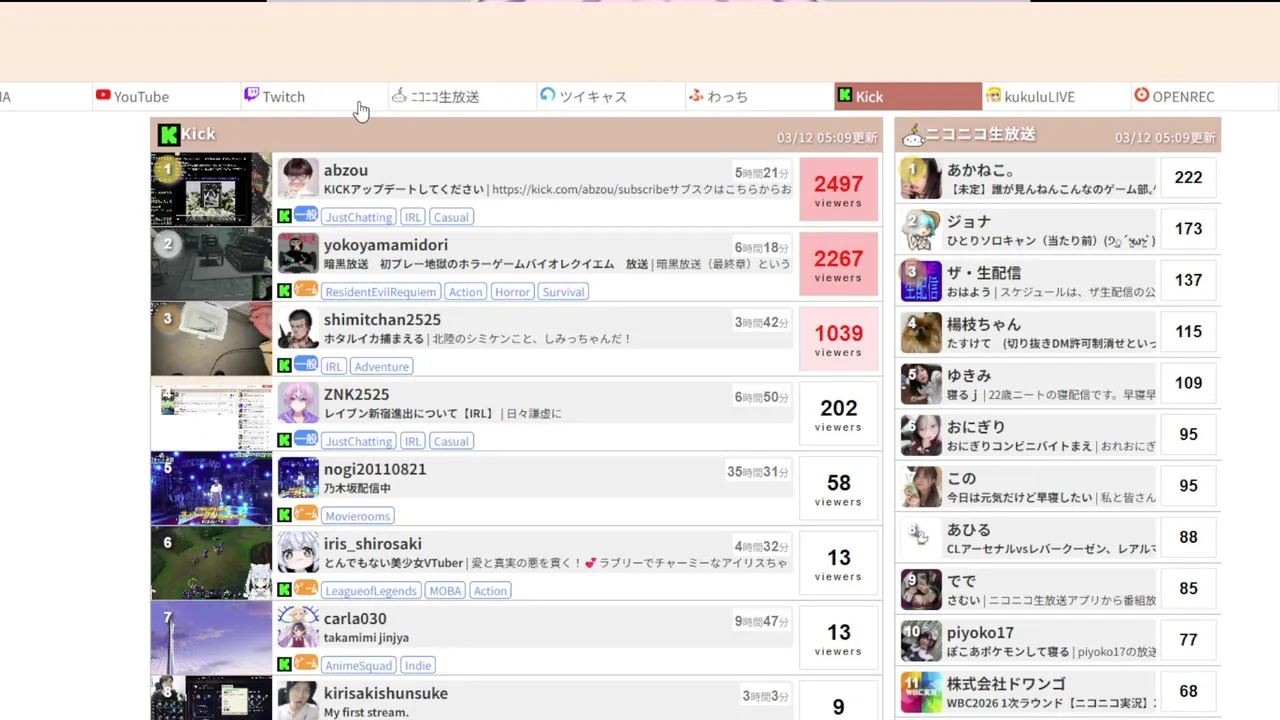Open carla030's stream thumbnail
This screenshot has width=1280, height=720.
[211, 638]
